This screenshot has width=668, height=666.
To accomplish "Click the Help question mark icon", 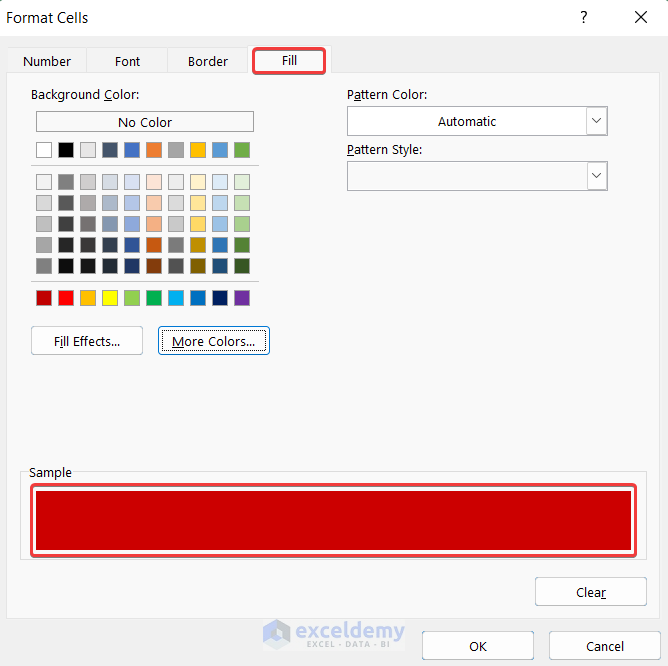I will [584, 17].
